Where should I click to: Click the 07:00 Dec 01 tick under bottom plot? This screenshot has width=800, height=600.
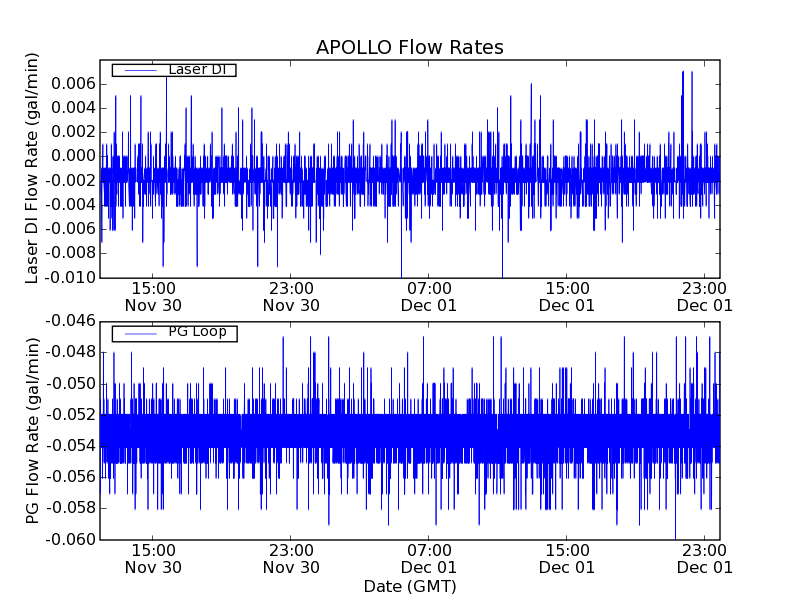pyautogui.click(x=429, y=559)
